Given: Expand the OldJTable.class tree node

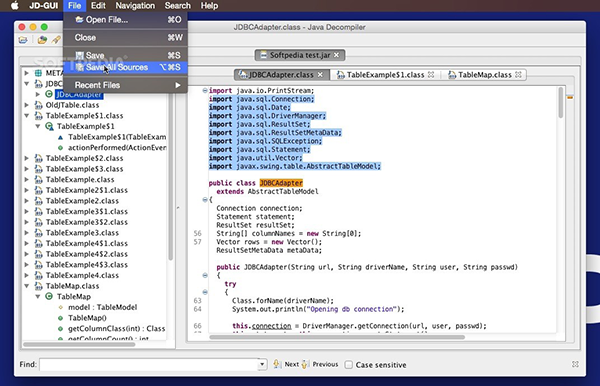Looking at the screenshot, I should tap(26, 105).
